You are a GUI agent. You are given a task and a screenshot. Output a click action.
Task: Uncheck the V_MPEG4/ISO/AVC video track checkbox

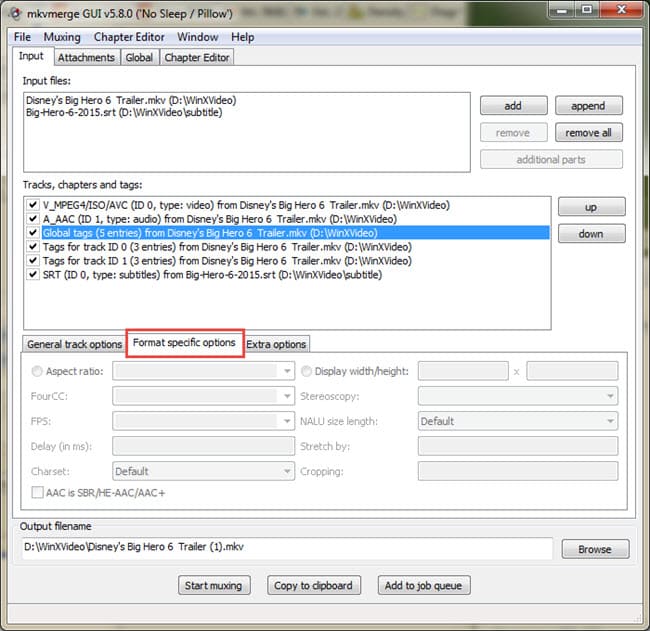(34, 205)
